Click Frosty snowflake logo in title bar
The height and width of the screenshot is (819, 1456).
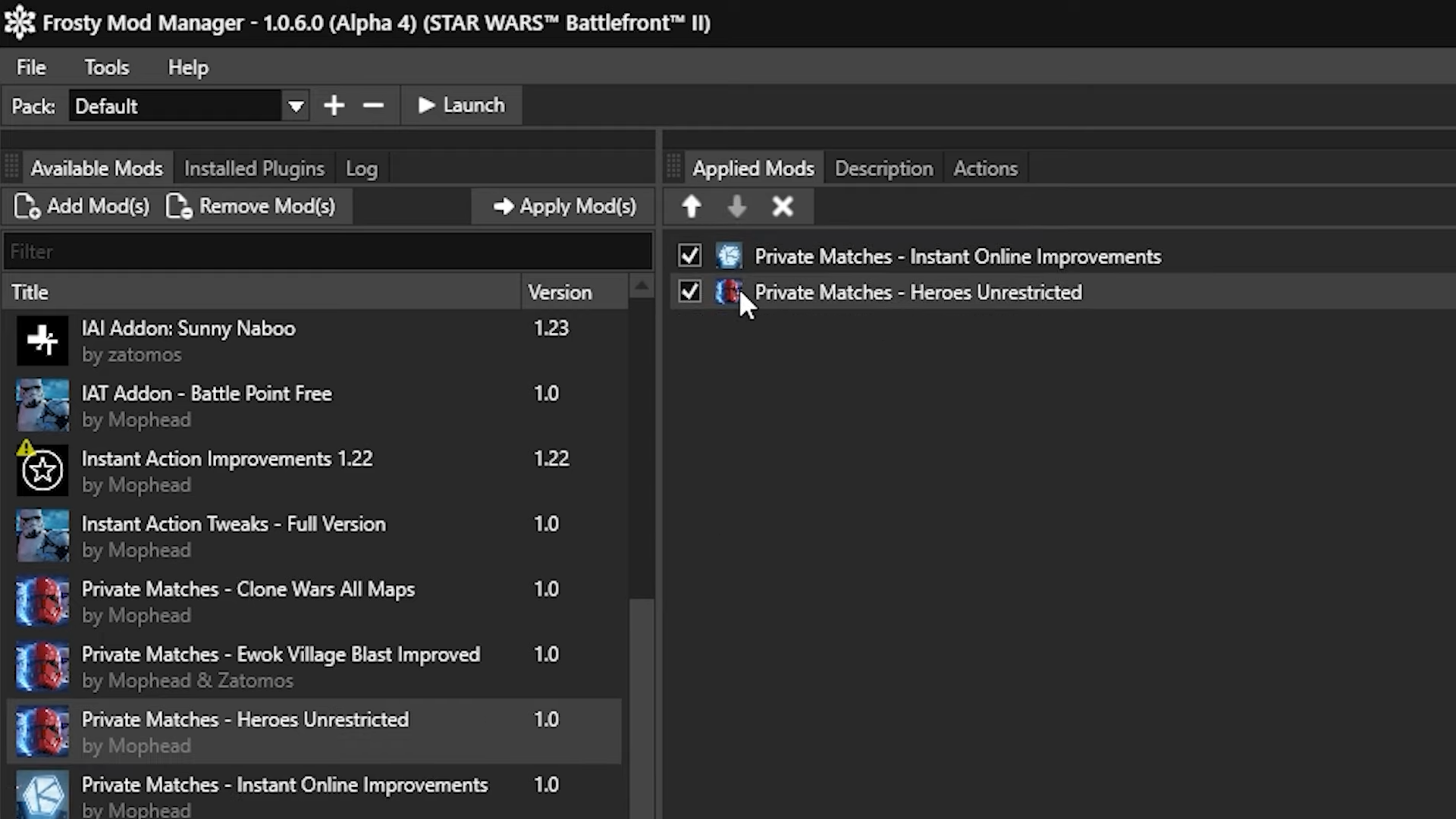(x=20, y=22)
